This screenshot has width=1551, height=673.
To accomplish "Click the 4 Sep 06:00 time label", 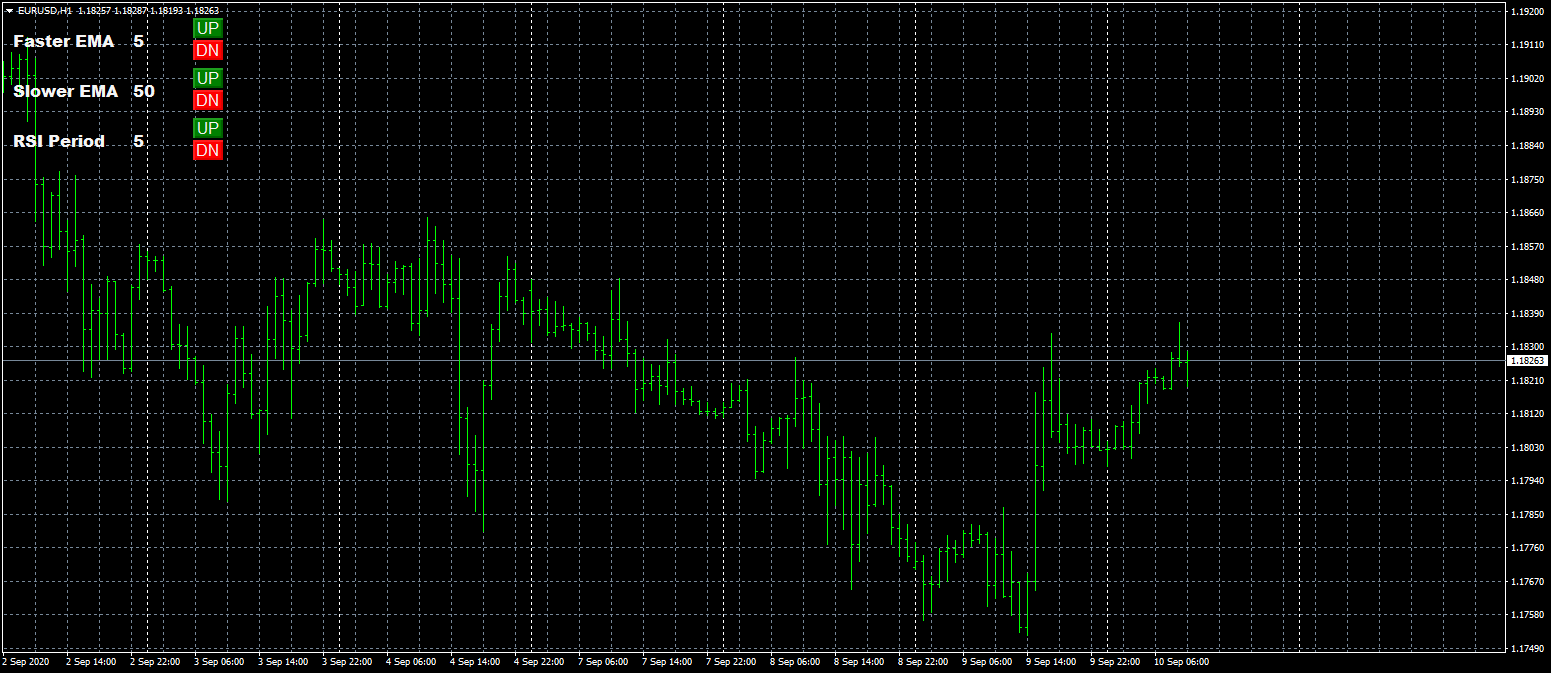I will coord(410,661).
